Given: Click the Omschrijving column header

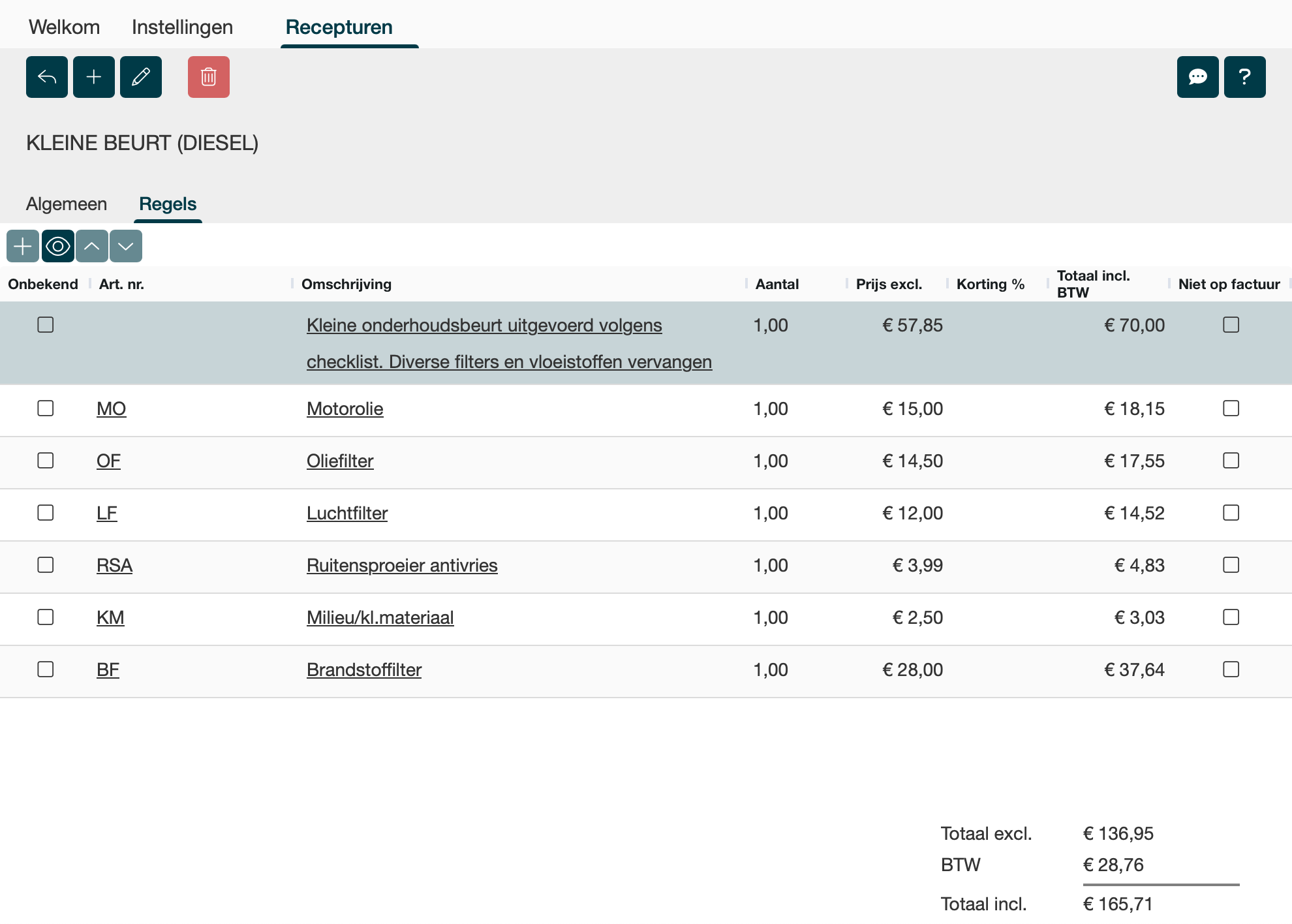Looking at the screenshot, I should pyautogui.click(x=346, y=284).
